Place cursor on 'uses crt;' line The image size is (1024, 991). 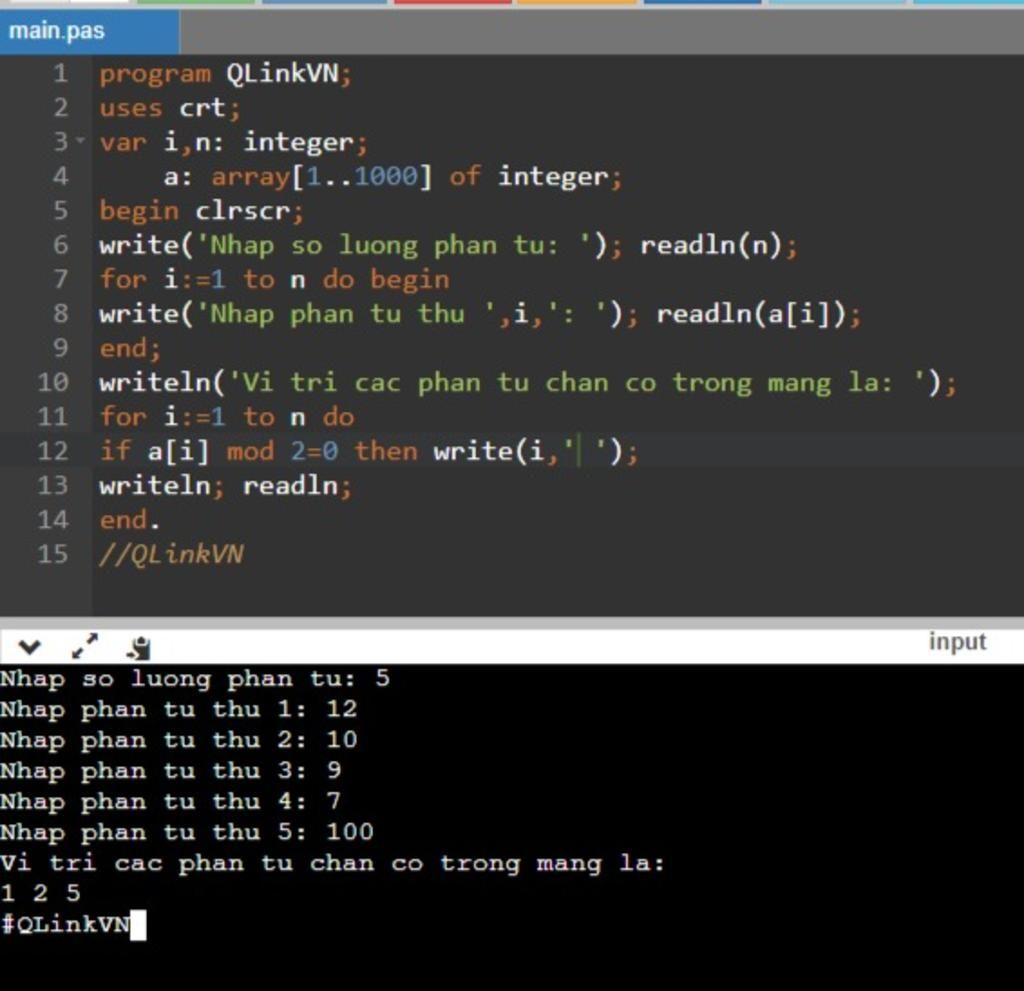pos(170,108)
